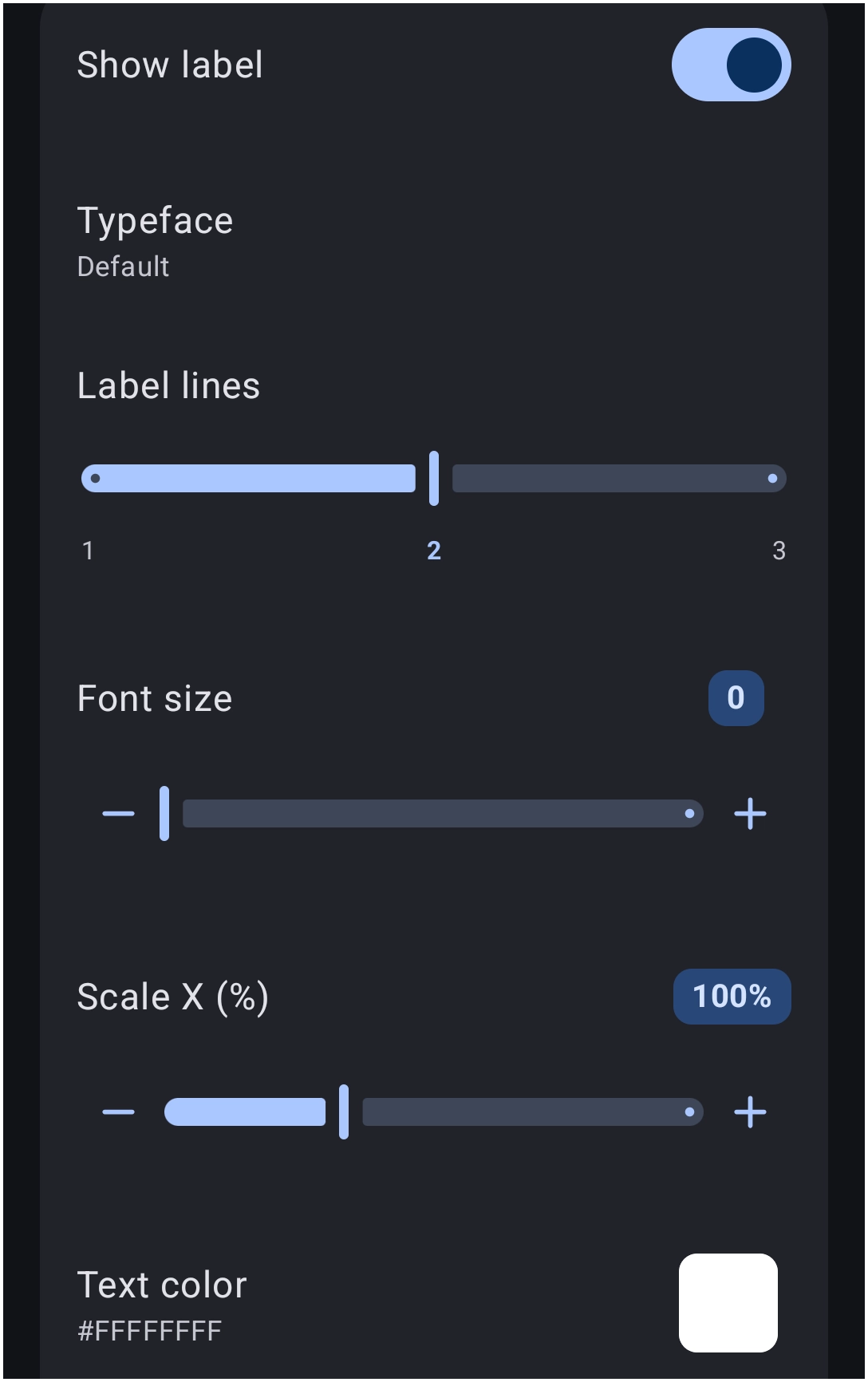
Task: Click the number 2 under Label lines
Action: [434, 551]
